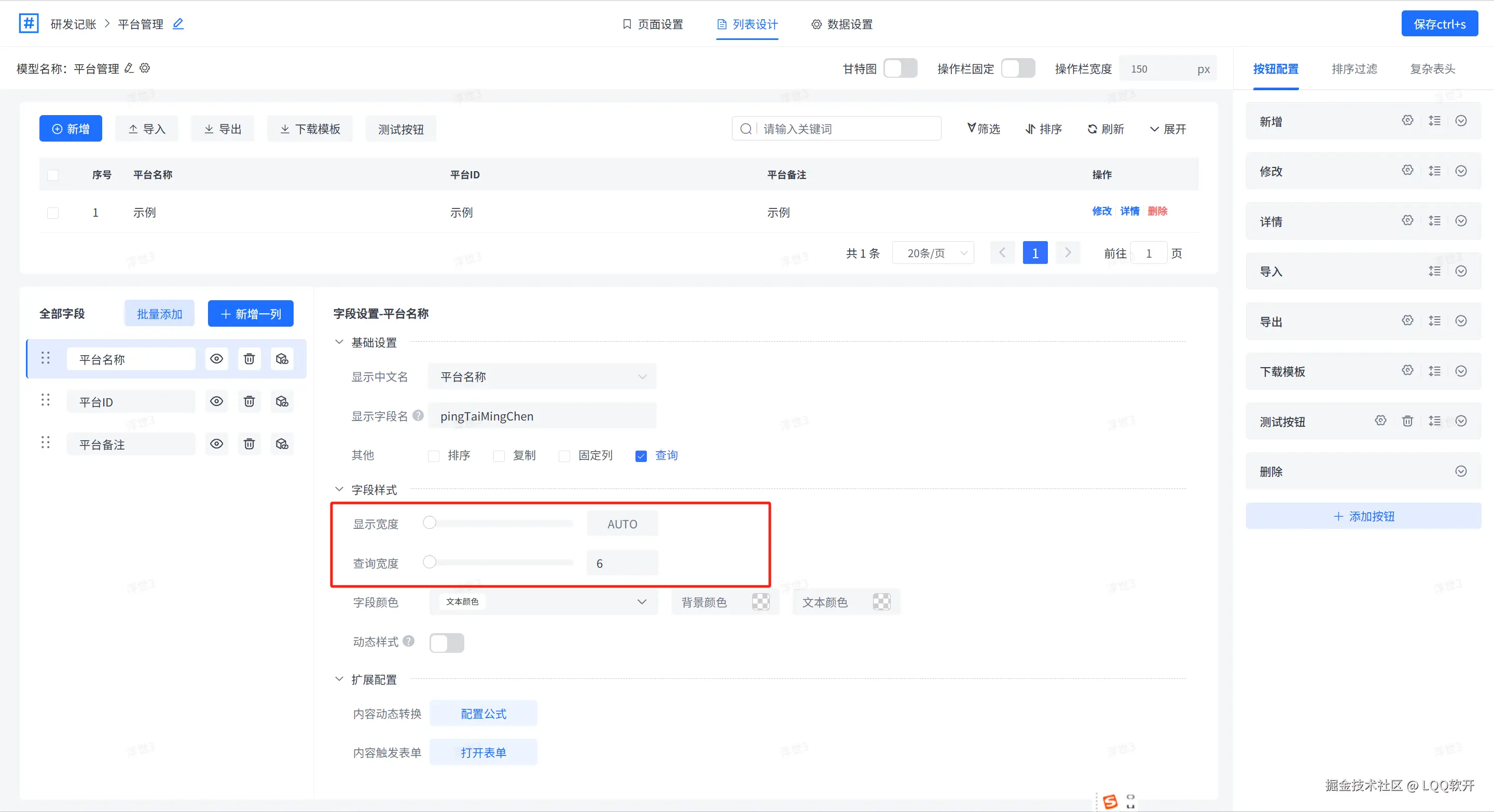Image resolution: width=1494 pixels, height=812 pixels.
Task: Click the help icon beside 显示字段名
Action: (418, 415)
